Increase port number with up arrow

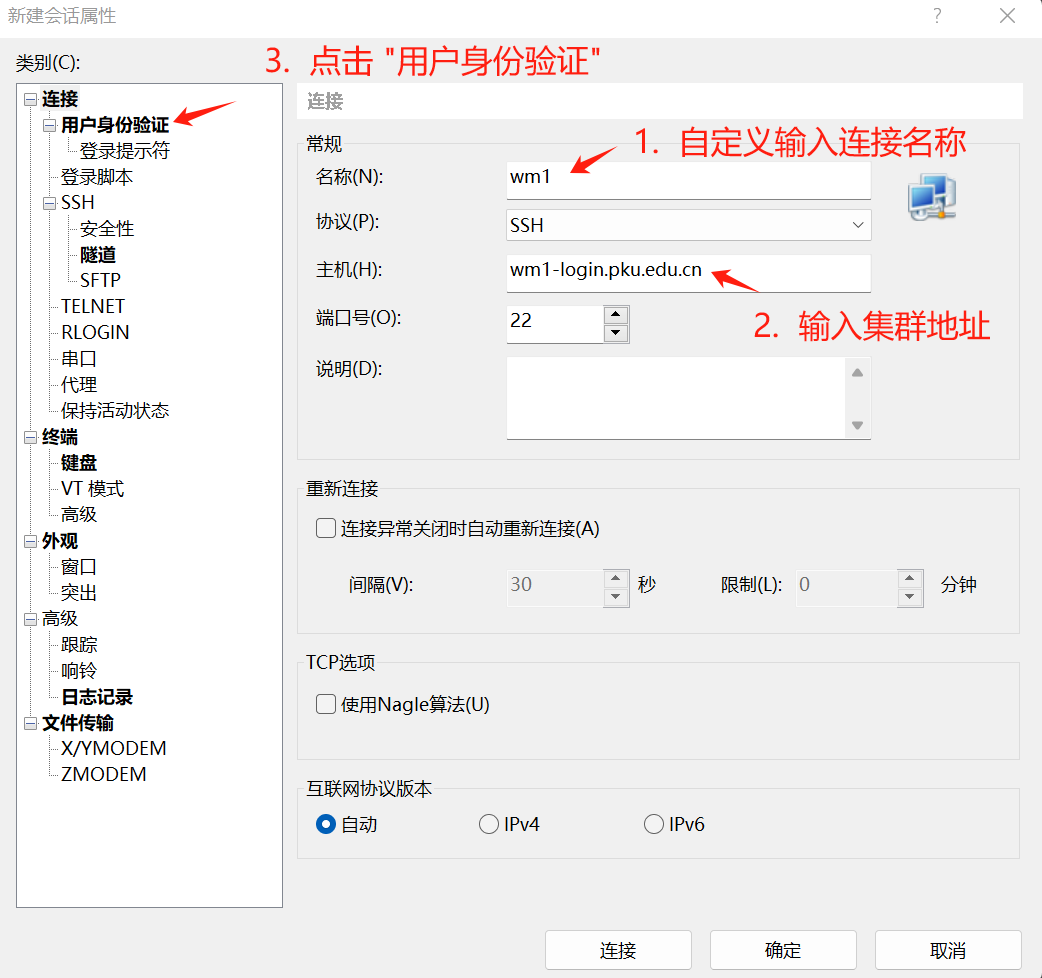click(616, 314)
